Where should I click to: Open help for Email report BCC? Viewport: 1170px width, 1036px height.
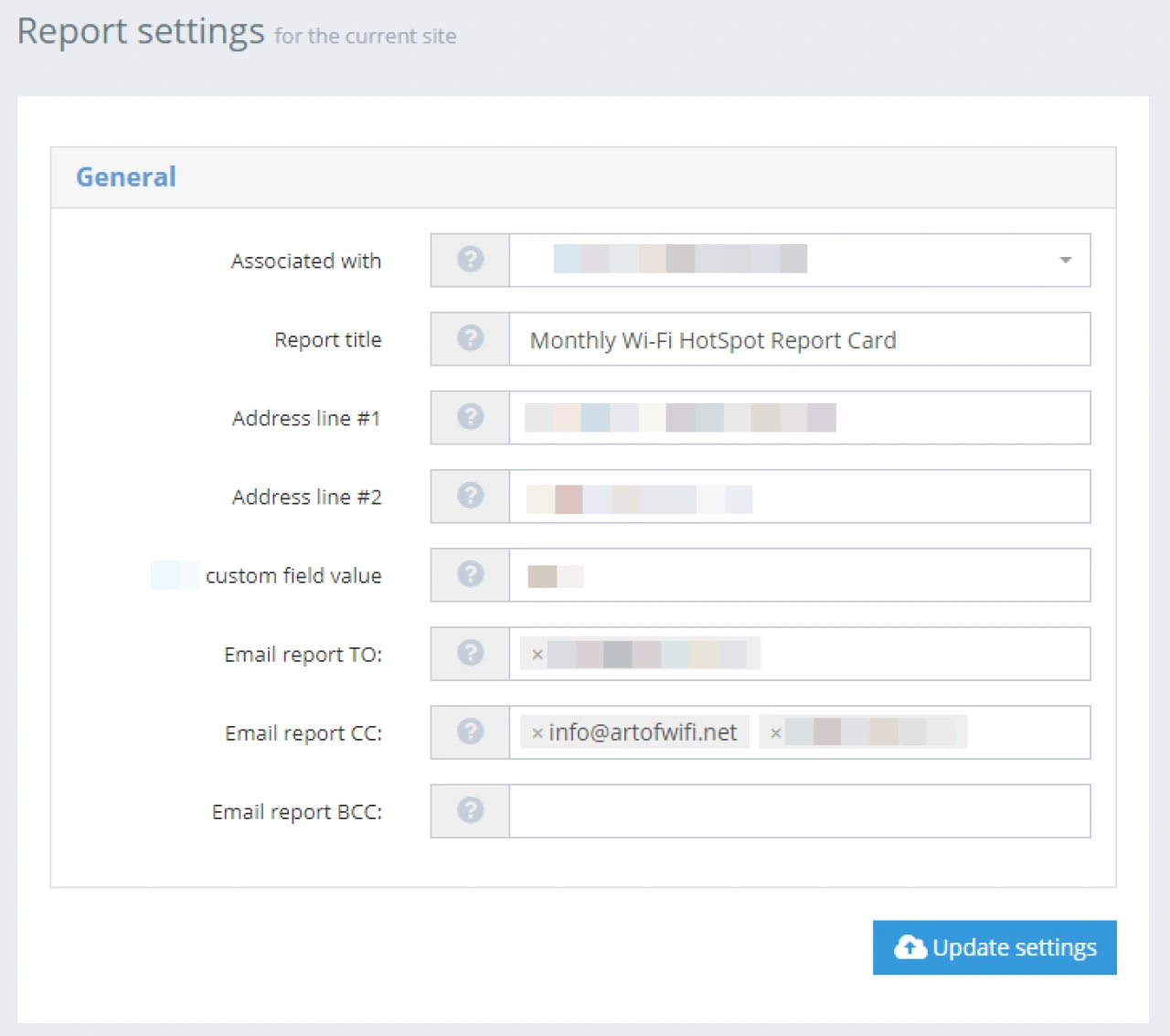coord(470,810)
